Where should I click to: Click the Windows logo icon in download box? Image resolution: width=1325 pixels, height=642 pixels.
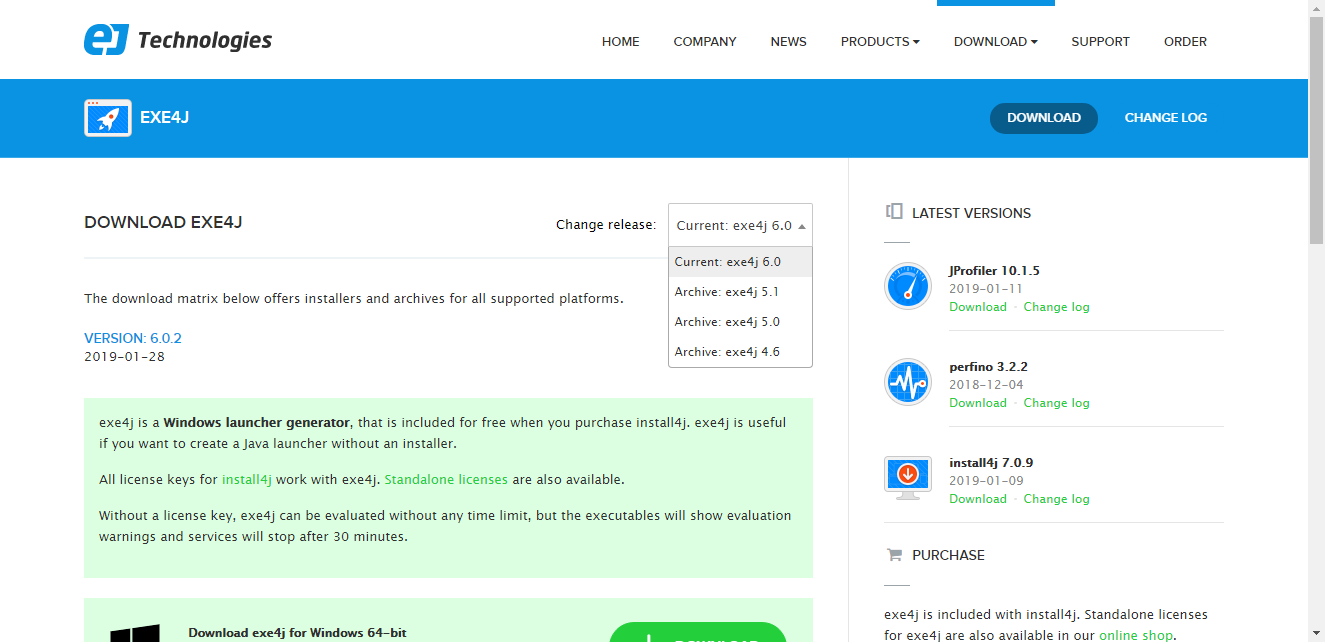point(135,632)
